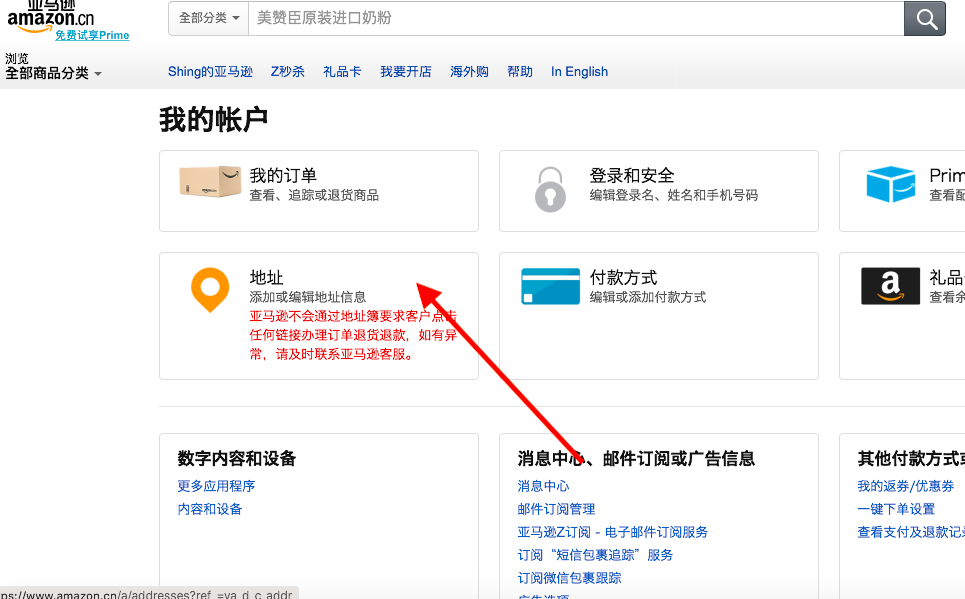The image size is (965, 599).
Task: Open the 消息中心 link
Action: [543, 486]
